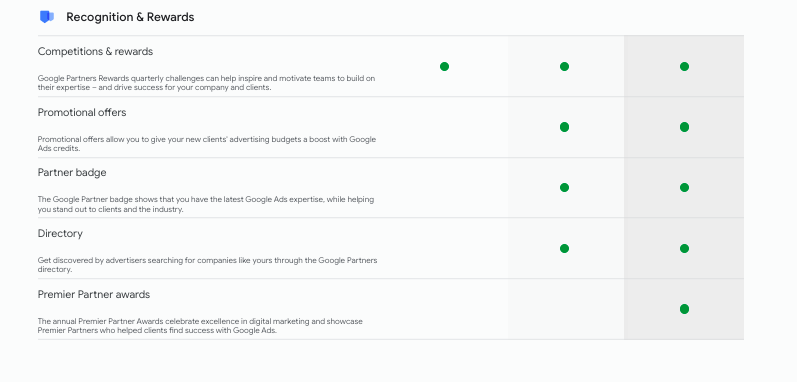Click Directory green dot in middle column
Viewport: 797px width, 382px height.
click(564, 248)
